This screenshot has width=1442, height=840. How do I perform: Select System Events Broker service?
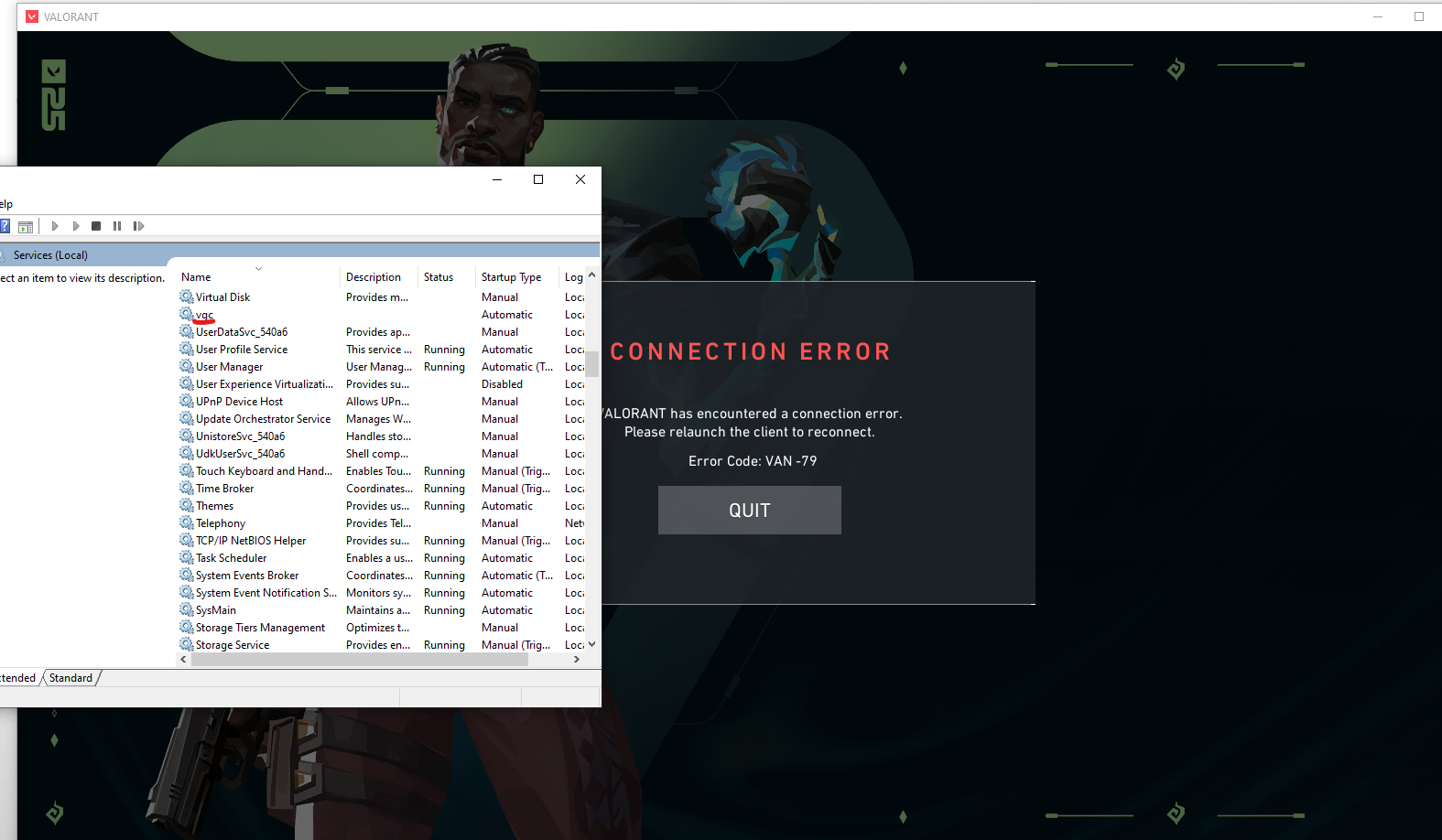point(247,576)
